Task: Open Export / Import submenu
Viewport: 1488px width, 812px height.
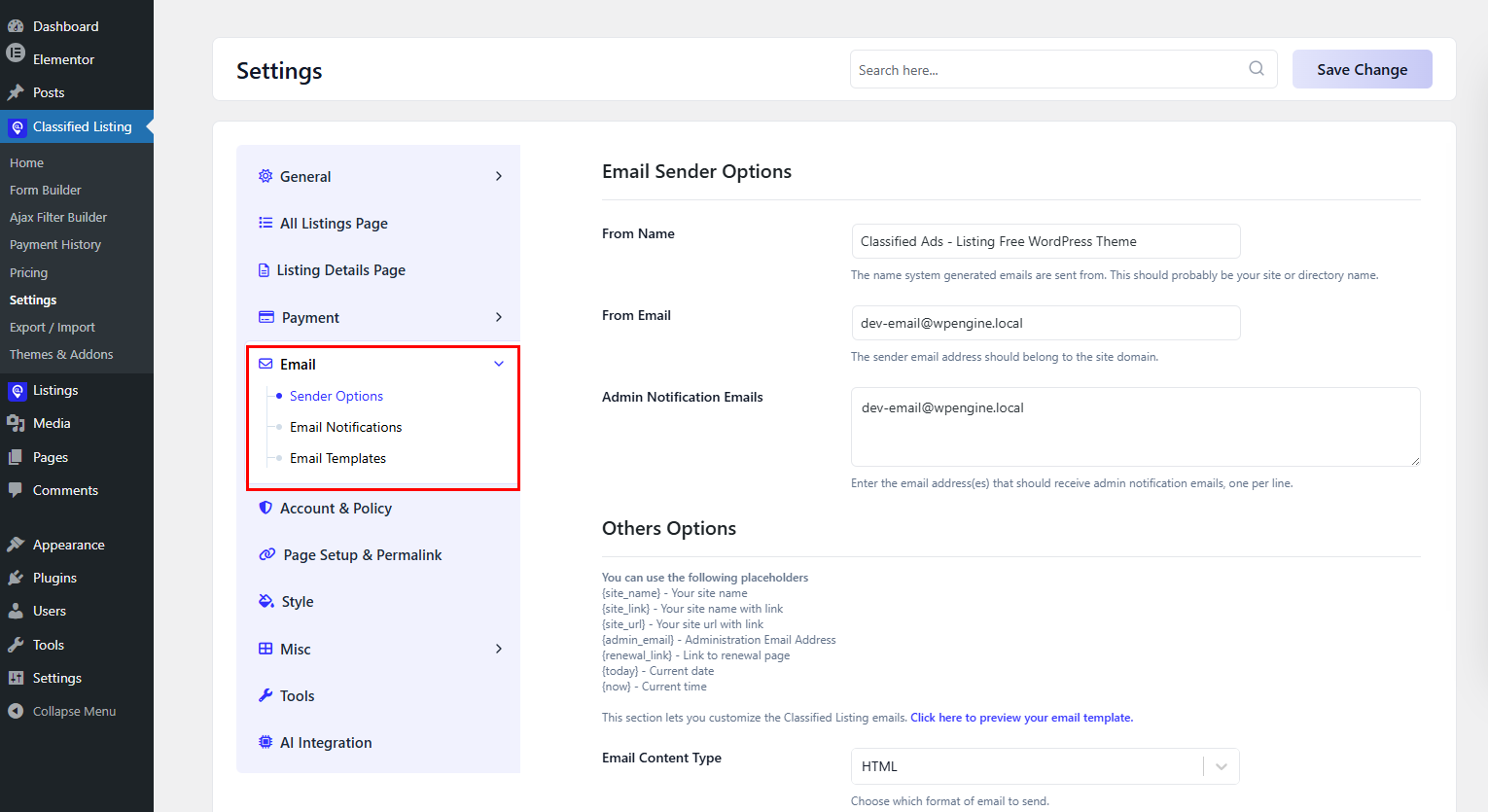Action: (x=53, y=327)
